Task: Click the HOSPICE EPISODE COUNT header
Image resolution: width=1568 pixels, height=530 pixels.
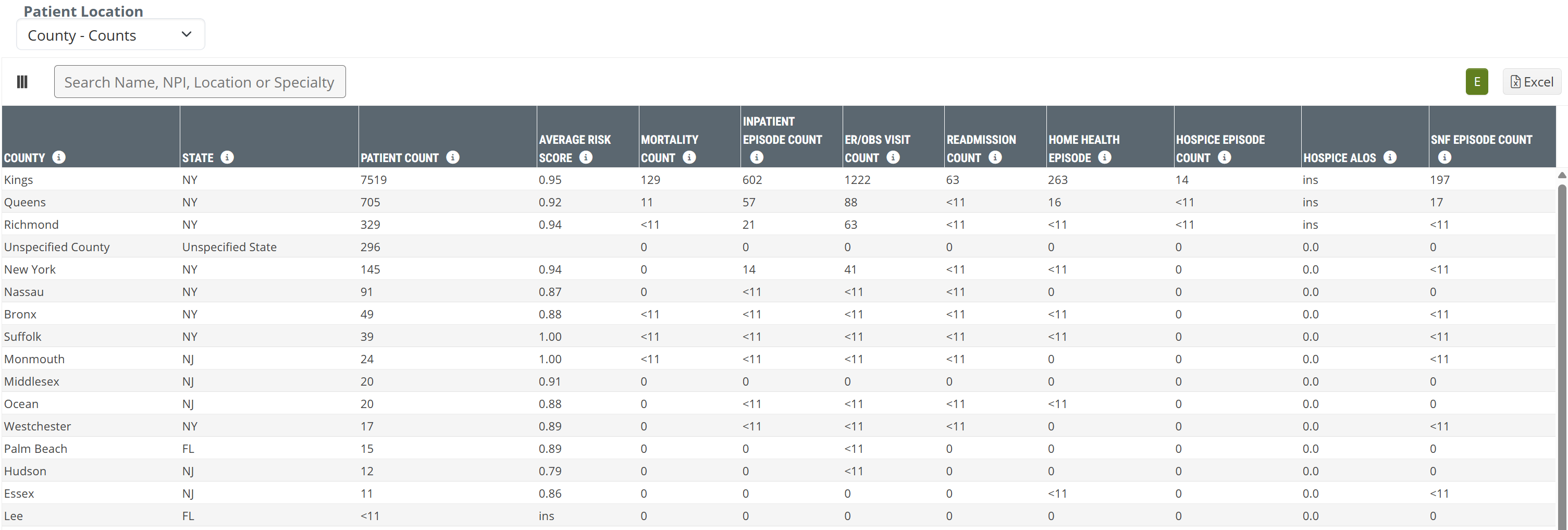Action: coord(1220,140)
